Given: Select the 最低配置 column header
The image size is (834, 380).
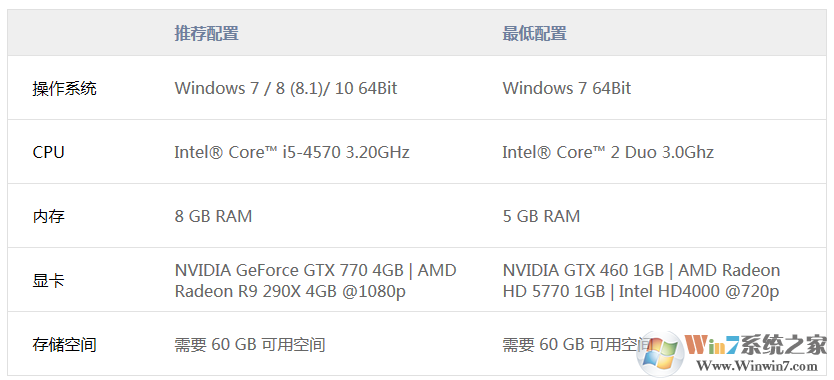Looking at the screenshot, I should [535, 34].
